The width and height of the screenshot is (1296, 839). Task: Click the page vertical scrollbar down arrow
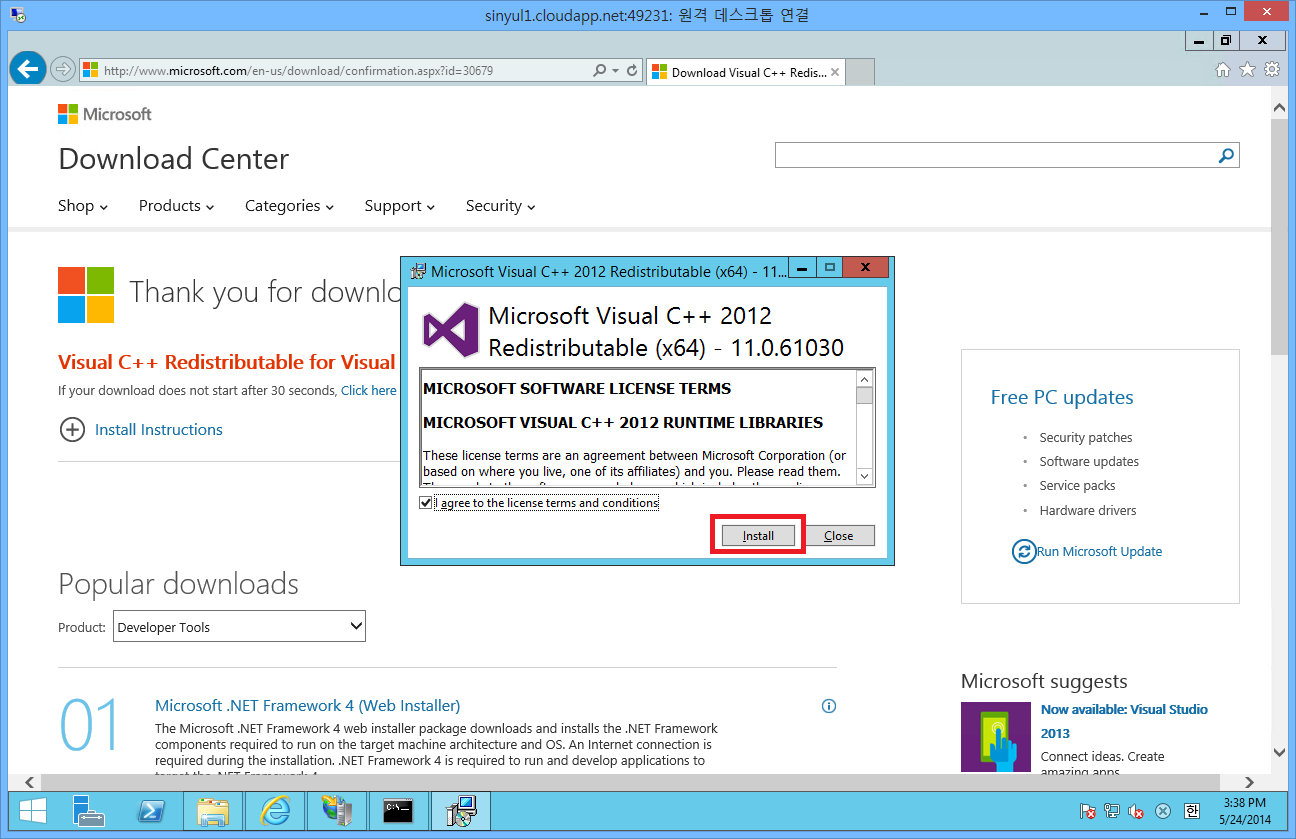(1279, 752)
